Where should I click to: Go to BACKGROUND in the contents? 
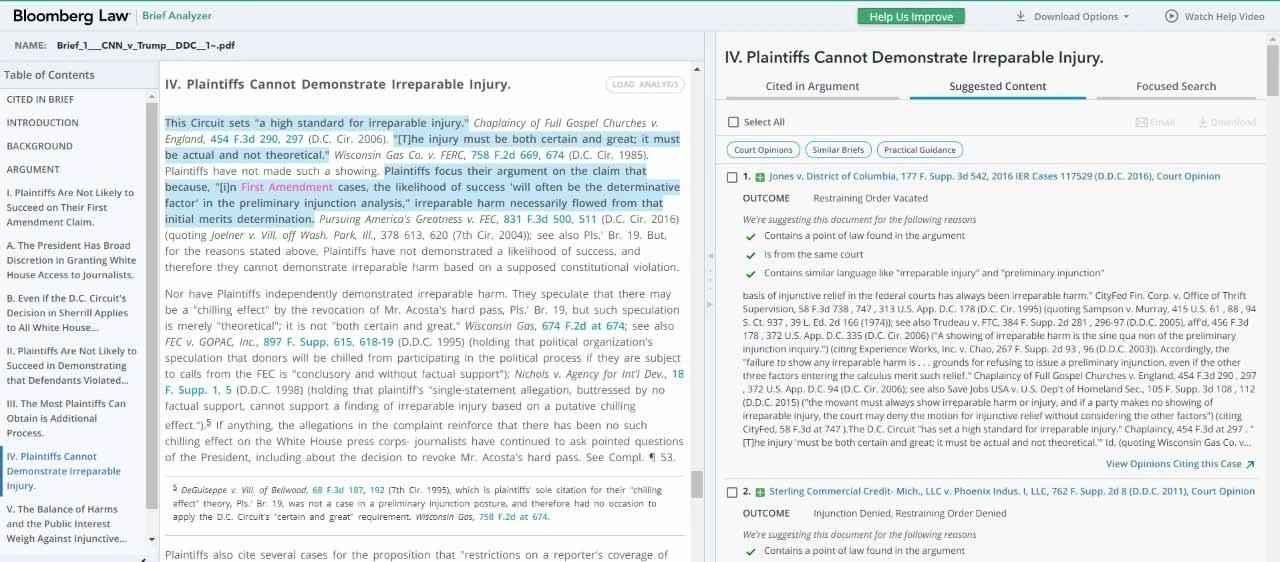point(40,146)
